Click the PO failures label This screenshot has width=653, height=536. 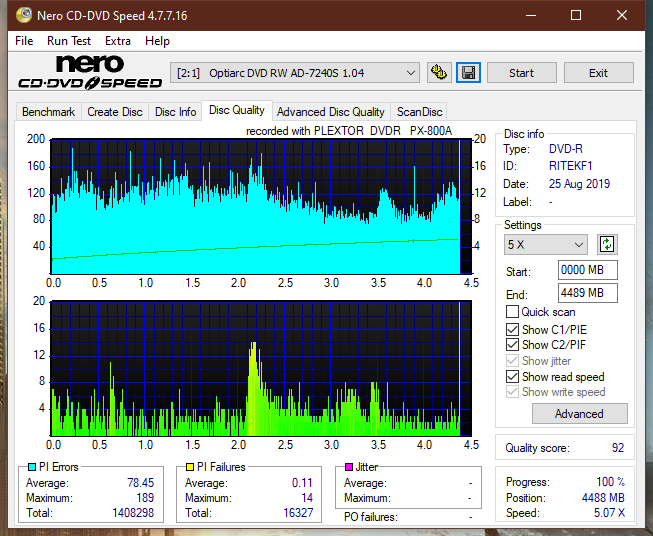[371, 517]
